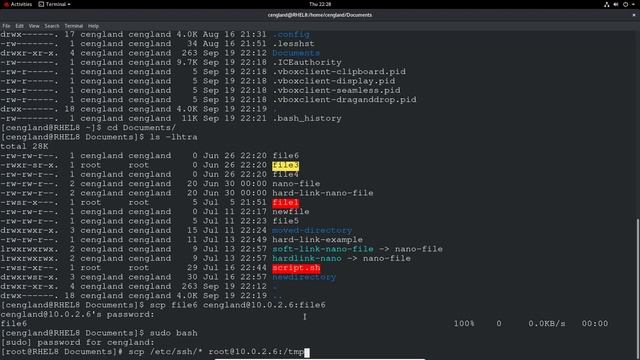Click the "cengland@10.0.2.6's password:" line
Screen dimensions: 640x360
[x=78, y=314]
